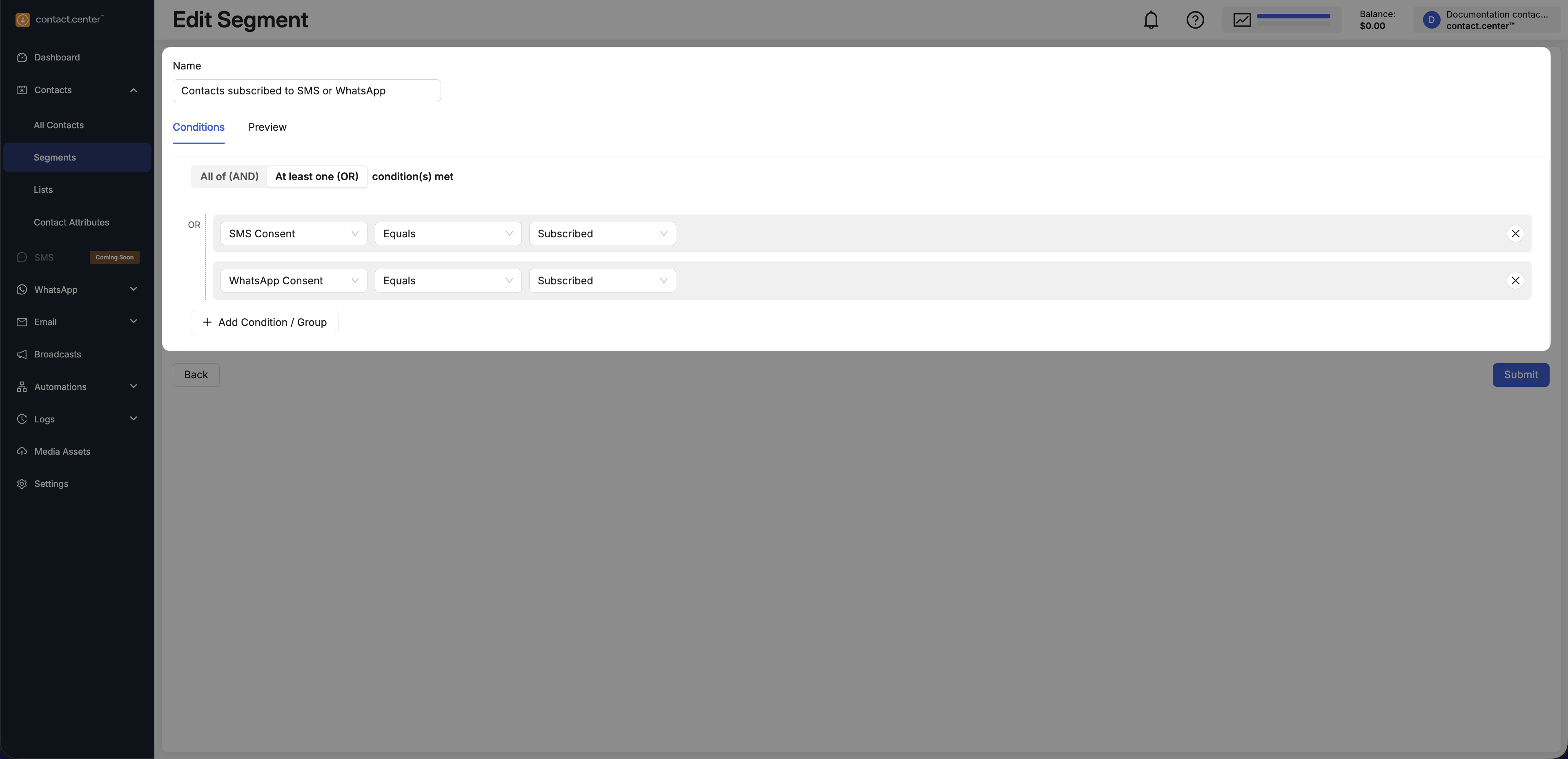The image size is (1568, 759).
Task: Open the usage chart icon in header
Action: click(1242, 20)
